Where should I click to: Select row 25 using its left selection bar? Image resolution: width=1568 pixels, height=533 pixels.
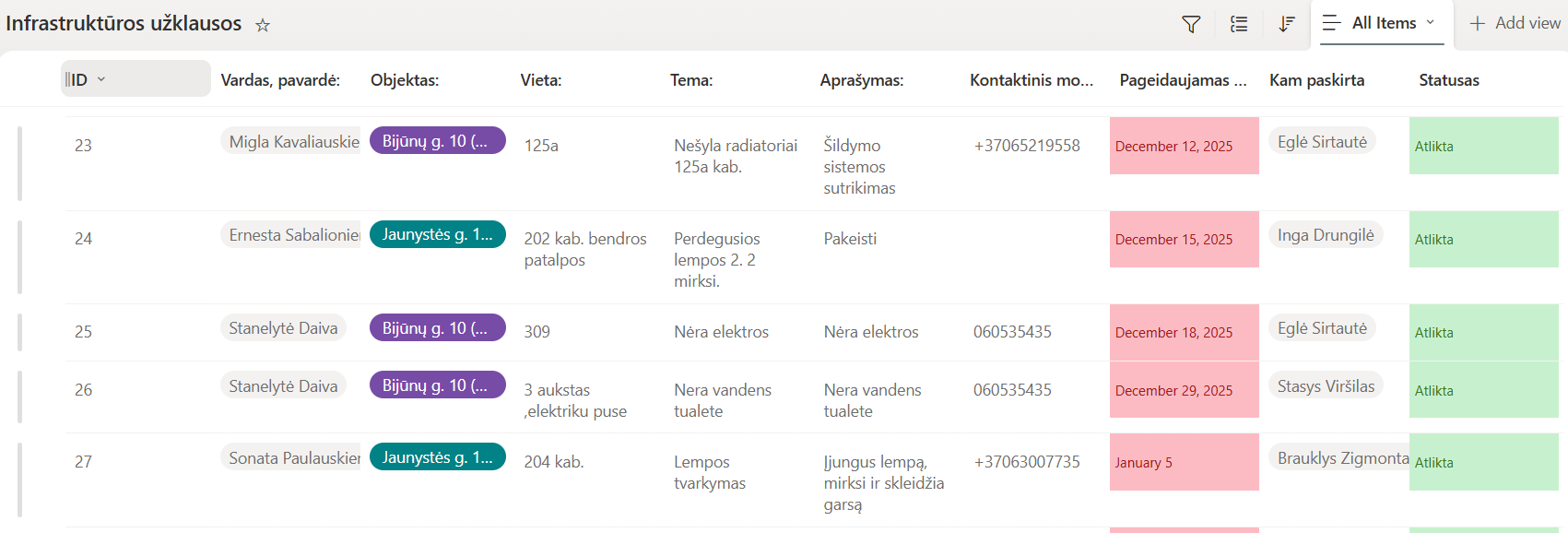[x=19, y=332]
